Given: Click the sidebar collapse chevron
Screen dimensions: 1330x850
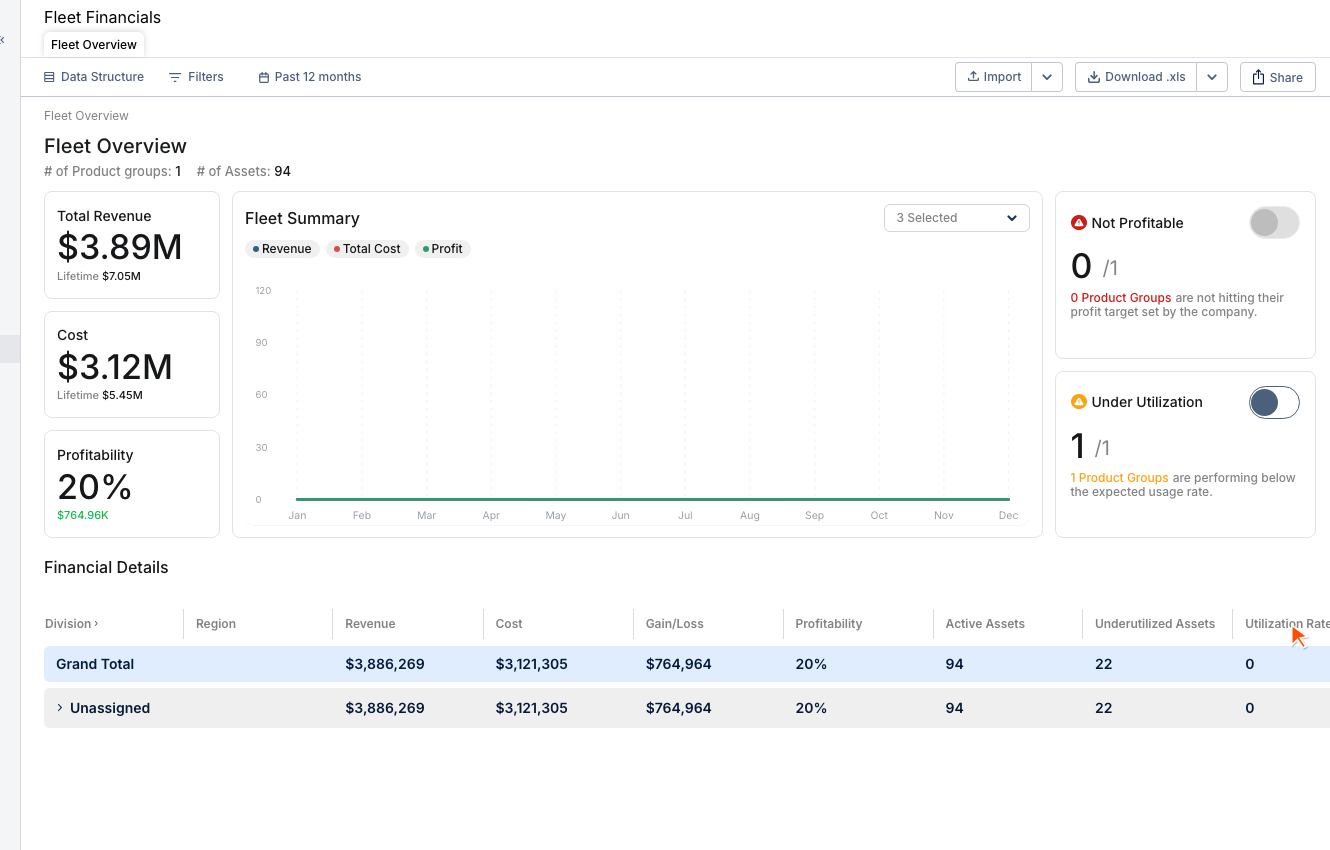Looking at the screenshot, I should click(2, 40).
